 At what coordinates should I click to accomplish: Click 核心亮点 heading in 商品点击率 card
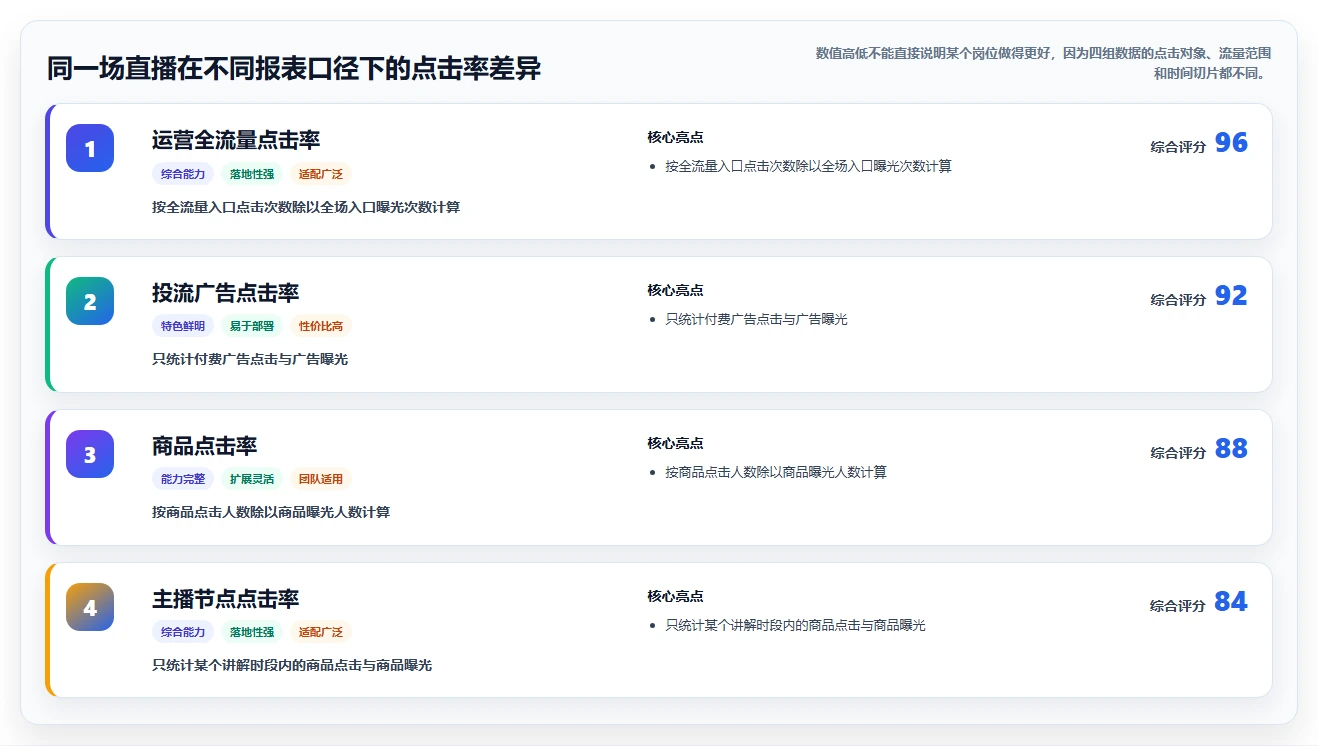[x=675, y=443]
